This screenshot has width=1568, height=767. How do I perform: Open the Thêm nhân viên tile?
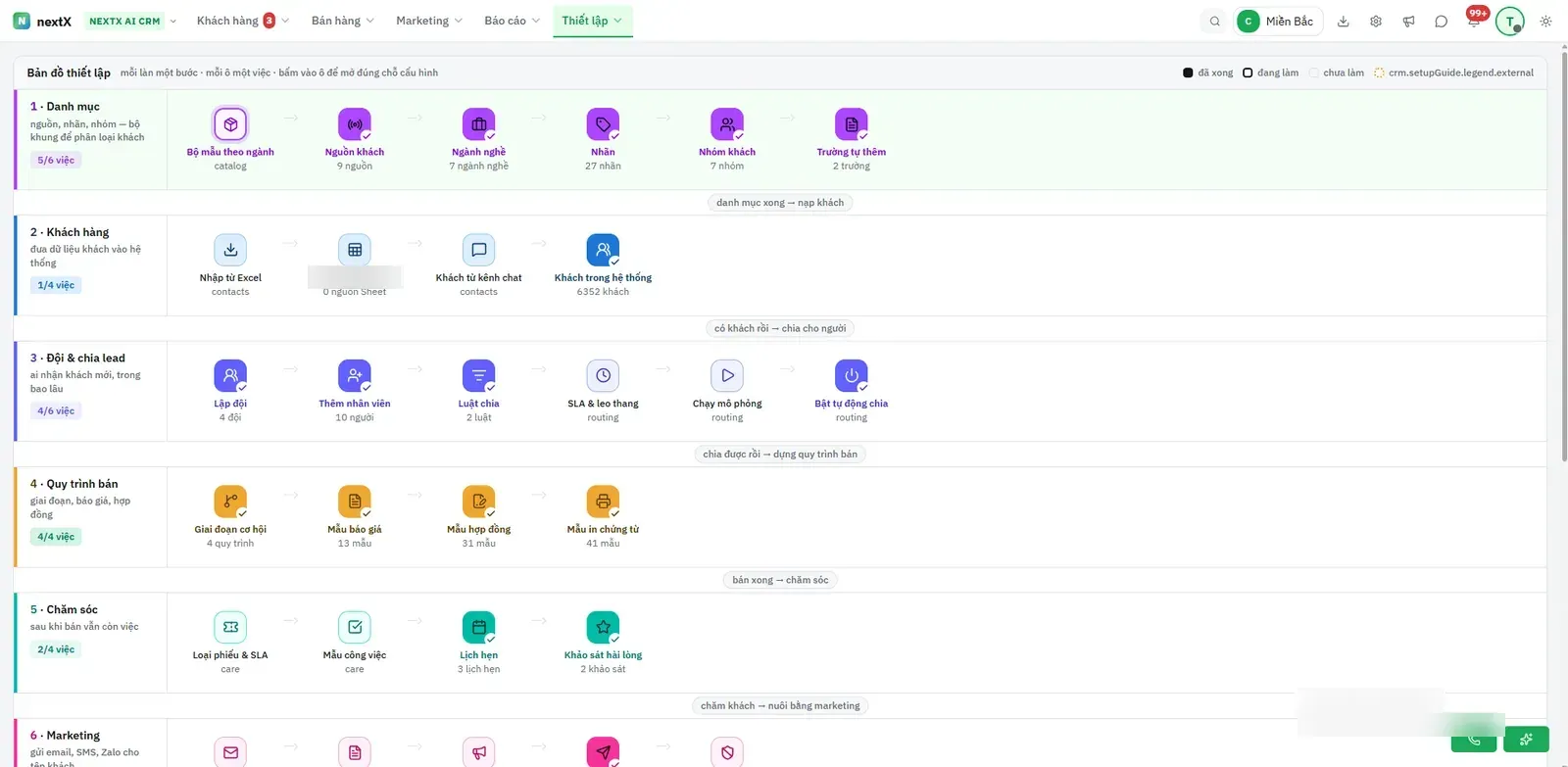355,390
